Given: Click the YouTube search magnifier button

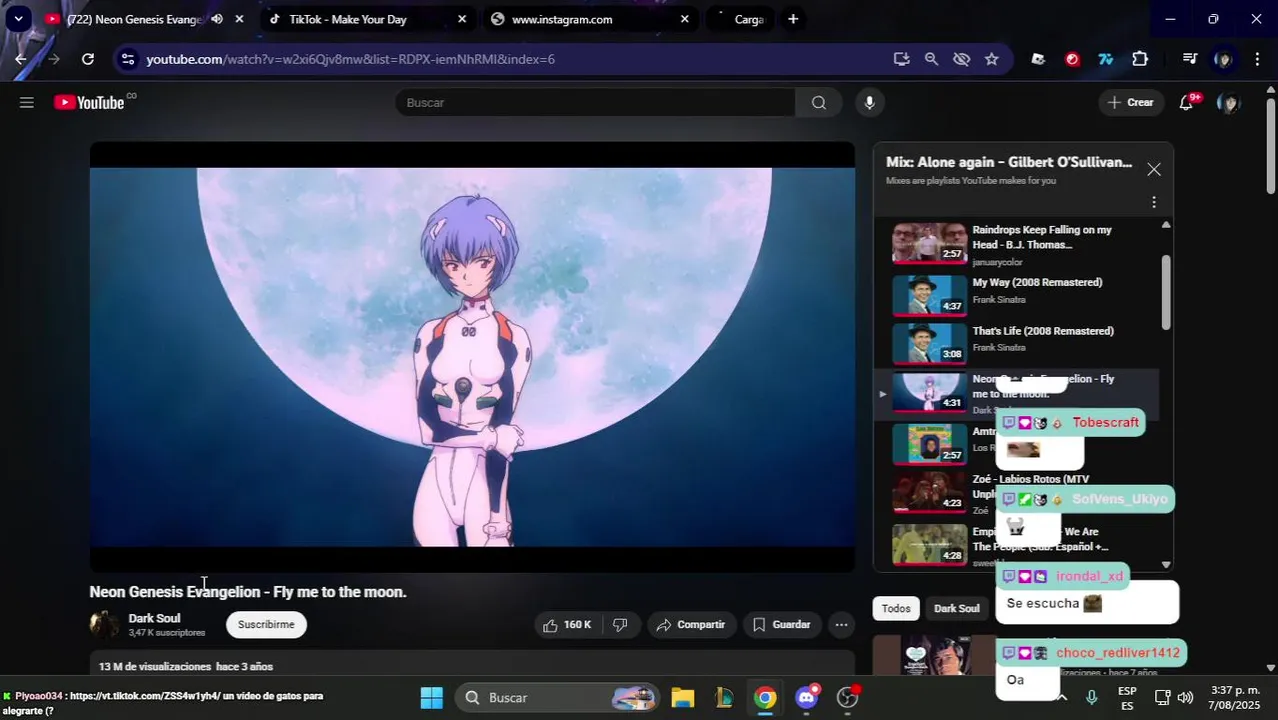Looking at the screenshot, I should pos(819,102).
